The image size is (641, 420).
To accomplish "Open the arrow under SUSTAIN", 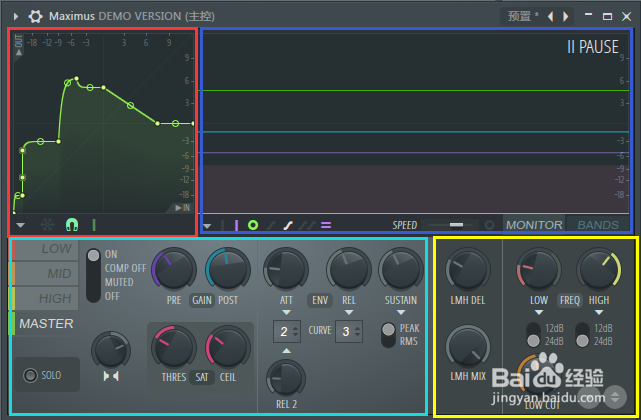I will click(x=401, y=313).
